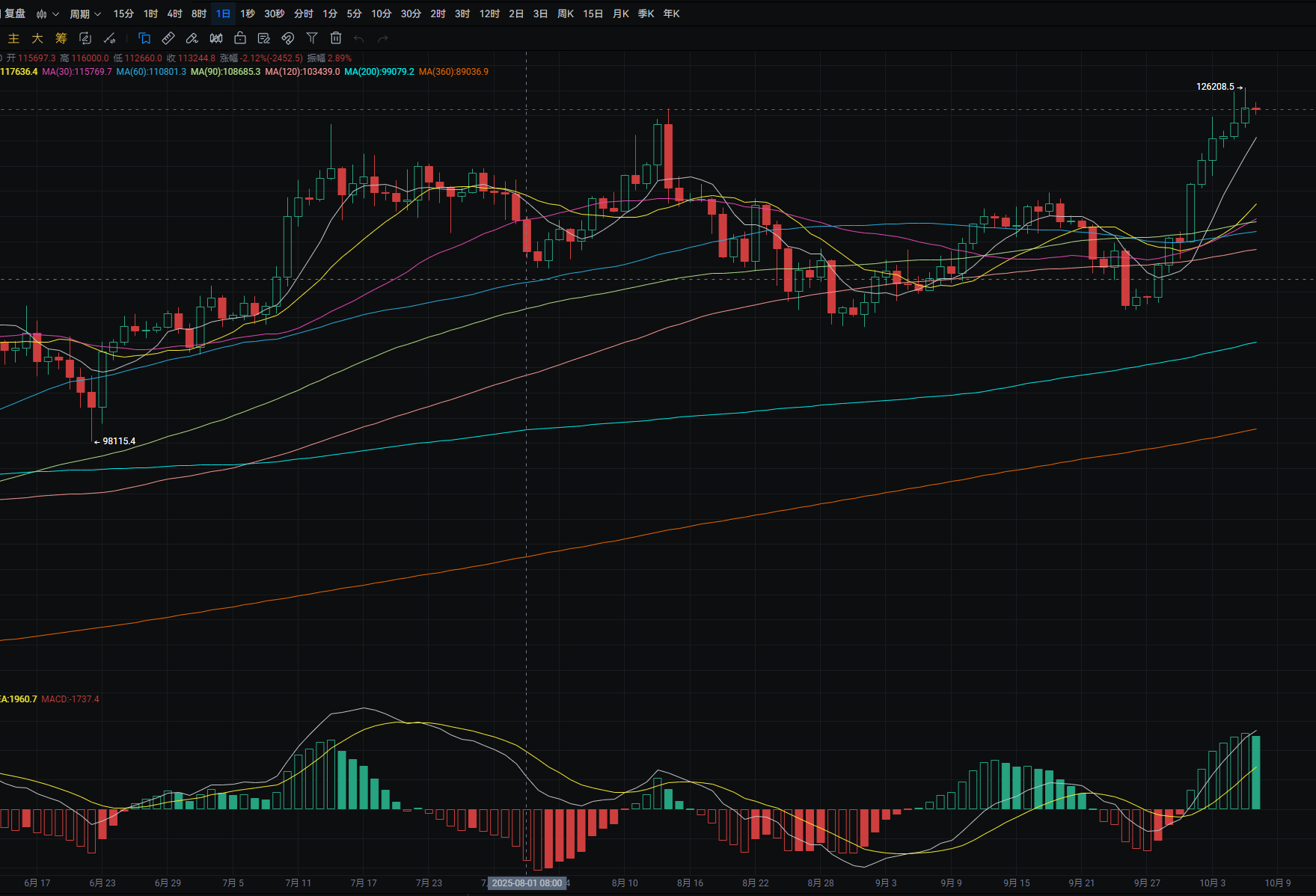Viewport: 1316px width, 896px height.
Task: Click the candlestick compare tool icon
Action: (x=216, y=38)
